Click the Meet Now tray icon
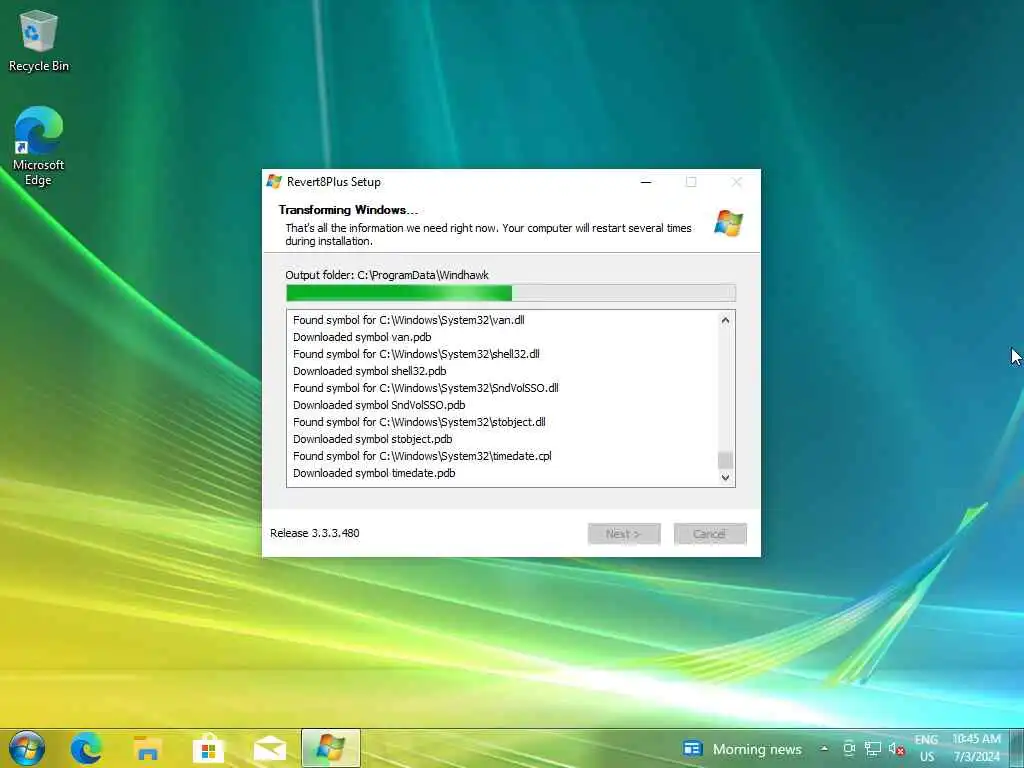The image size is (1024, 768). tap(849, 749)
